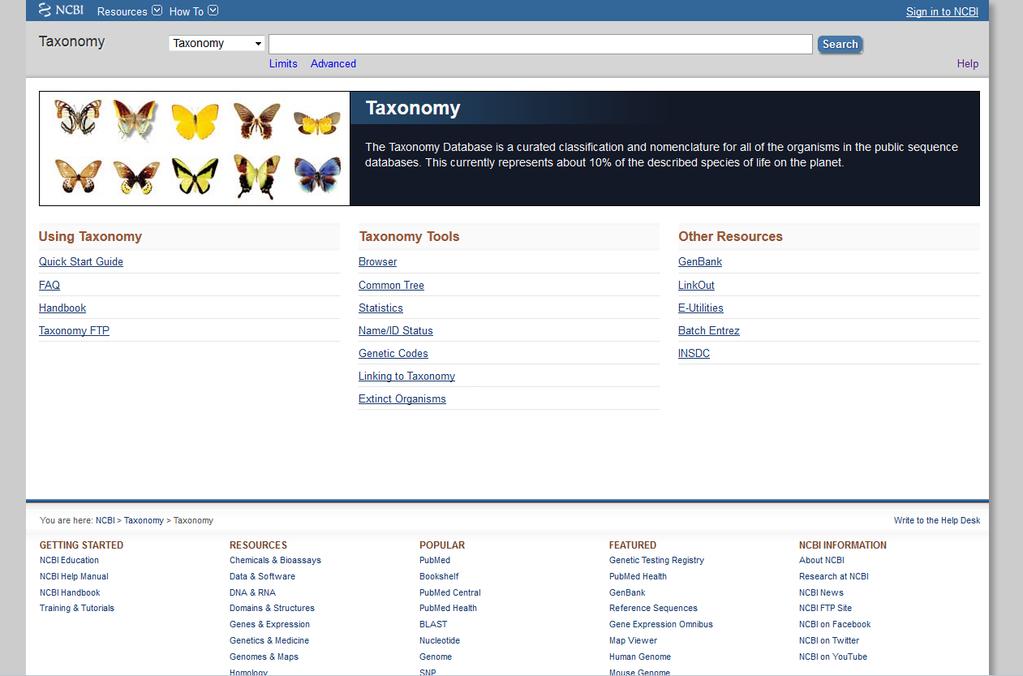This screenshot has width=1023, height=676.
Task: Open the Taxonomy FTP link
Action: pos(74,331)
